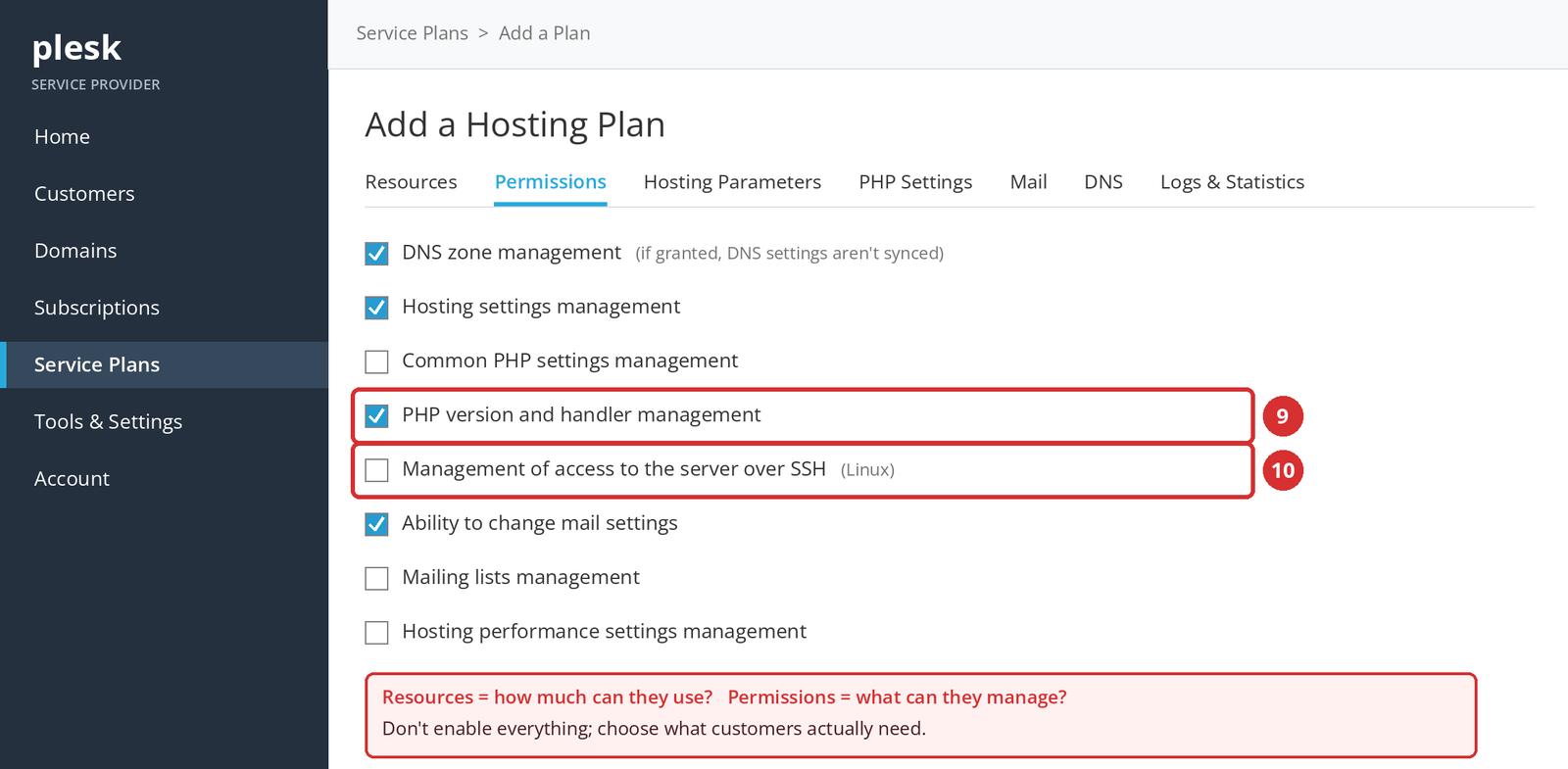Click the 'DNS zone management' label
The width and height of the screenshot is (1568, 769).
coord(512,253)
